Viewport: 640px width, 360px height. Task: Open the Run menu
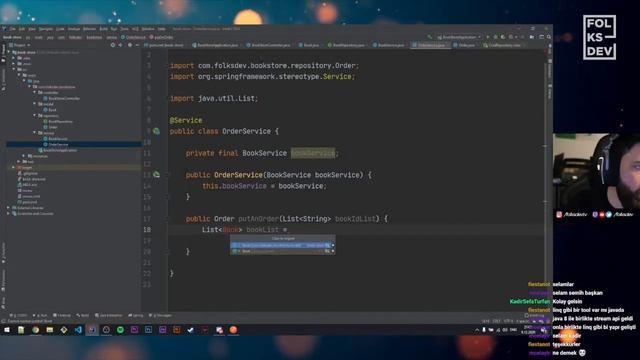114,29
